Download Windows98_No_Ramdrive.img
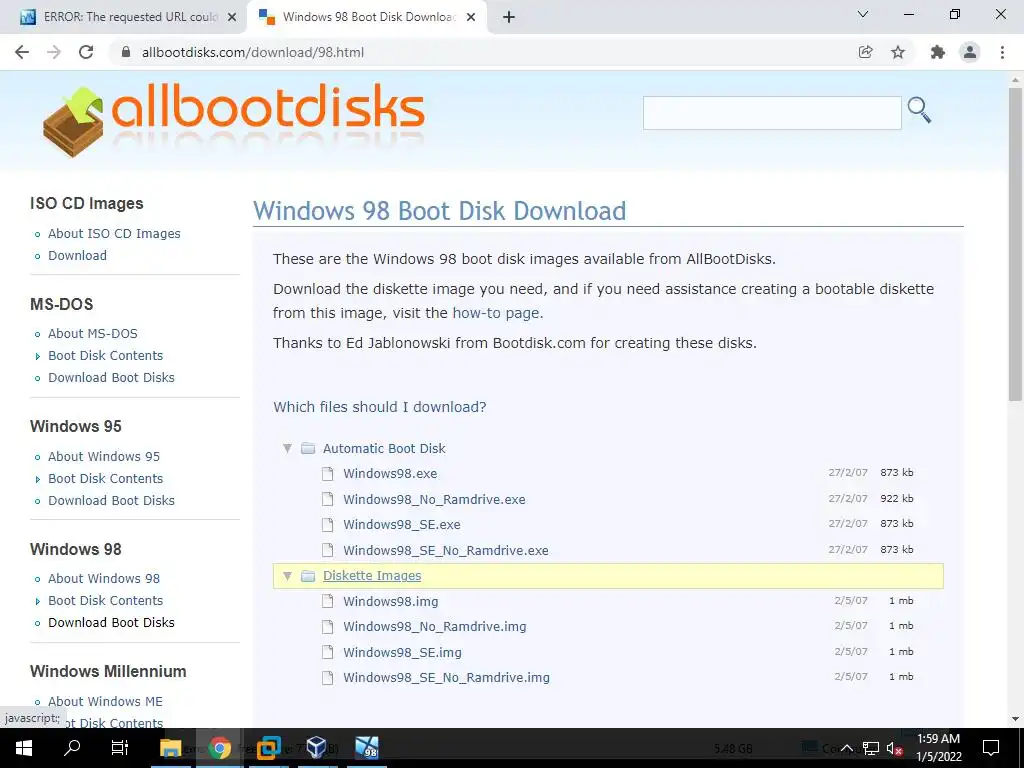 click(435, 626)
